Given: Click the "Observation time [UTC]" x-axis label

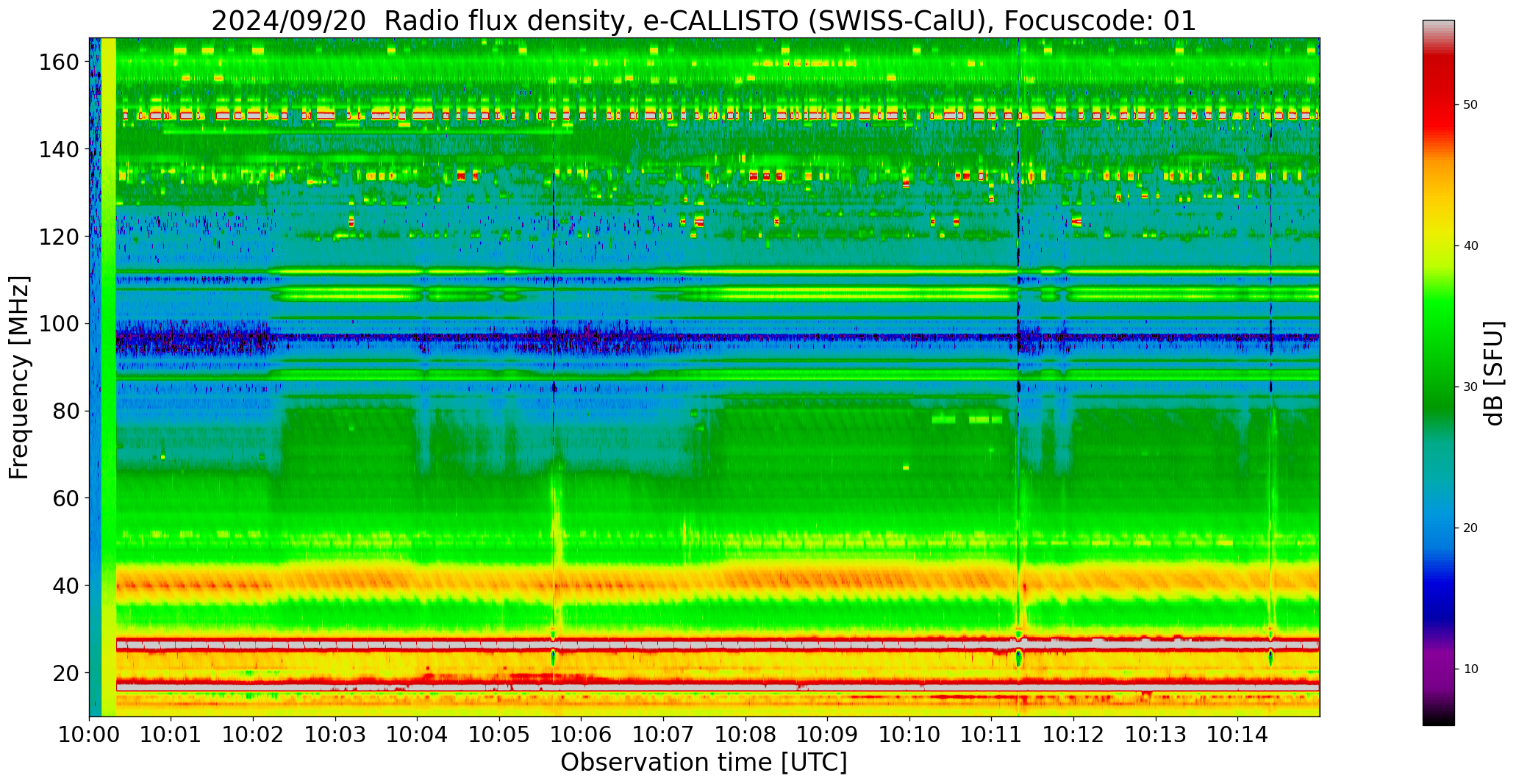Looking at the screenshot, I should [704, 763].
